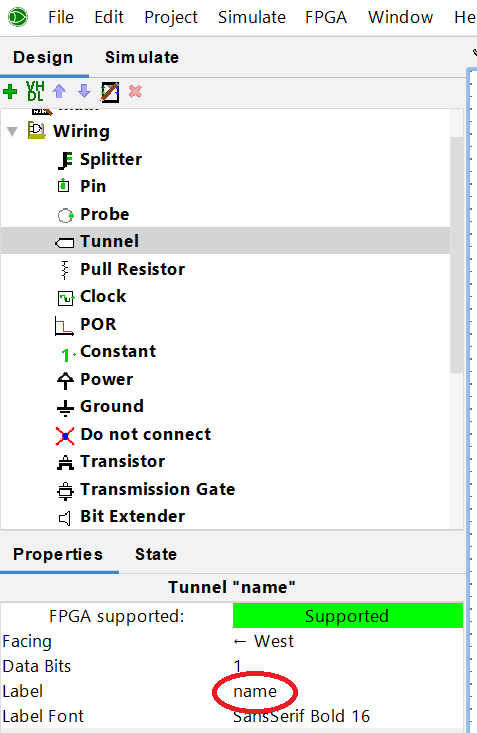
Task: Choose the Pull Resistor item
Action: (x=132, y=269)
